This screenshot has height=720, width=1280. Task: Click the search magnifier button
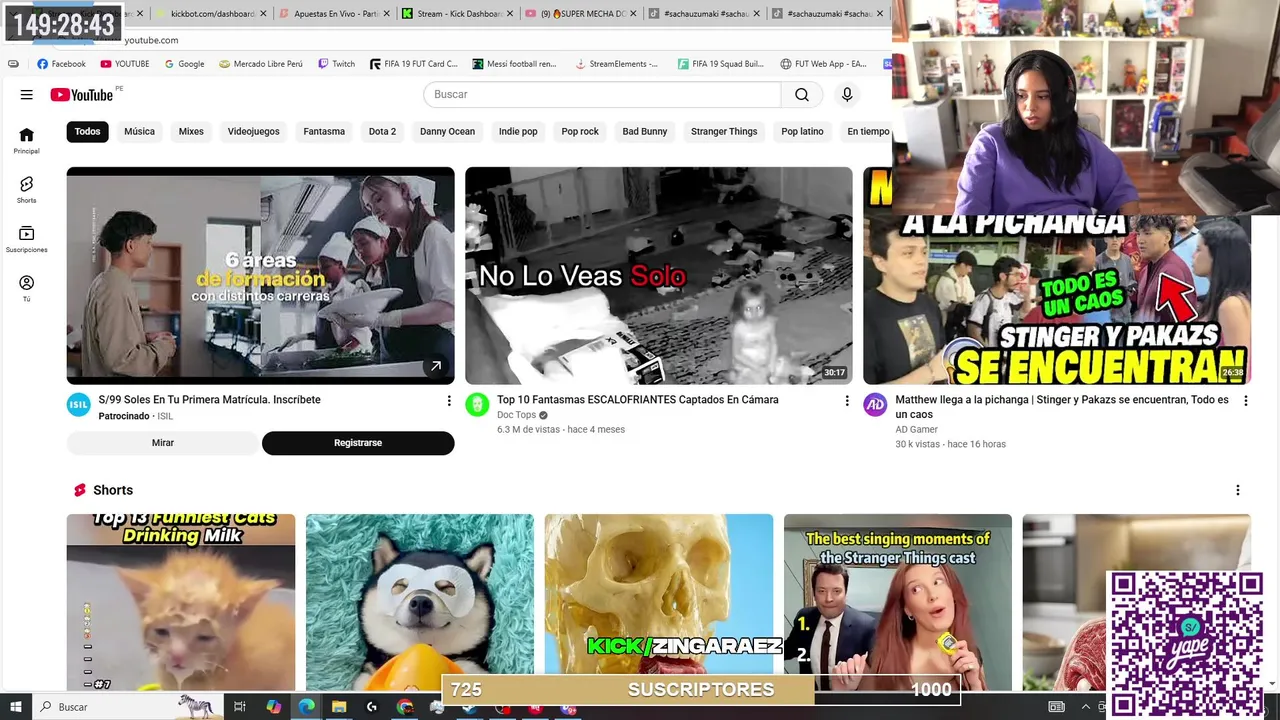click(x=802, y=94)
